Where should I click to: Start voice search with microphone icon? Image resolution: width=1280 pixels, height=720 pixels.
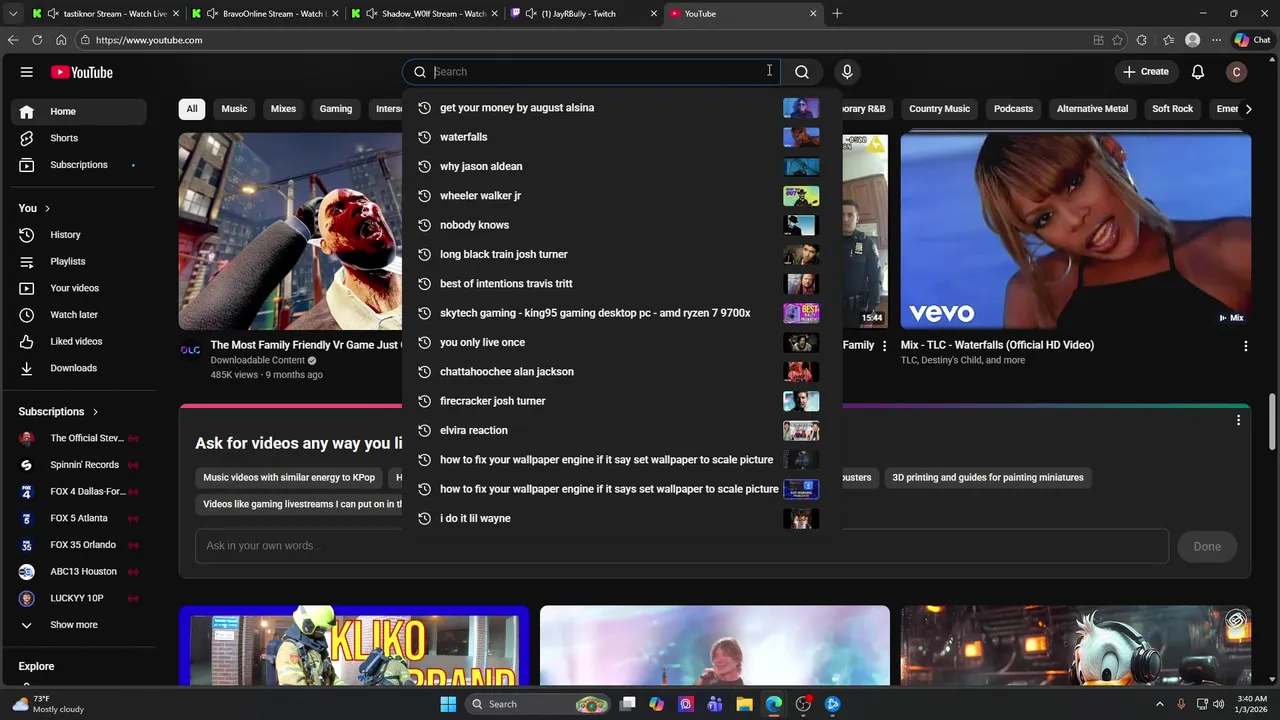click(x=847, y=72)
